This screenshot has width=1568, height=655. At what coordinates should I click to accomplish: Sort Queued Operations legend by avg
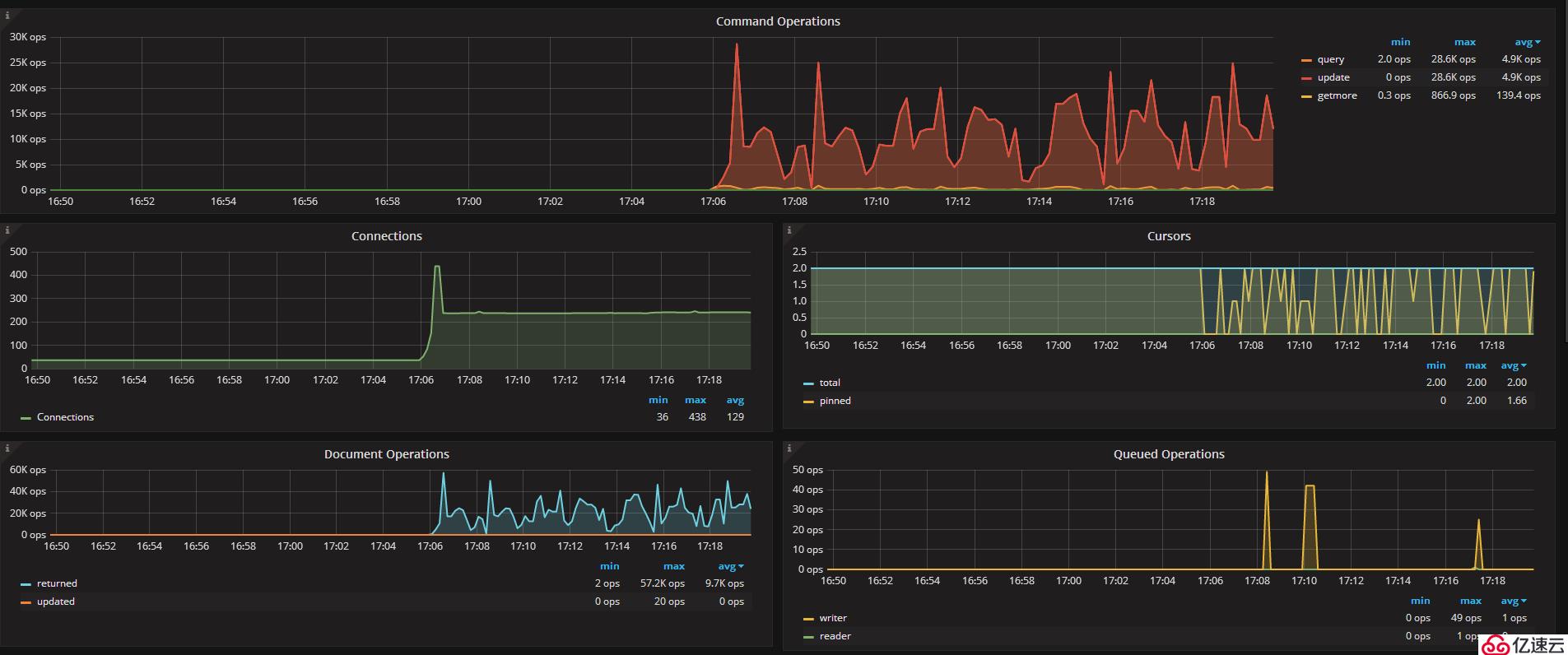click(1513, 601)
